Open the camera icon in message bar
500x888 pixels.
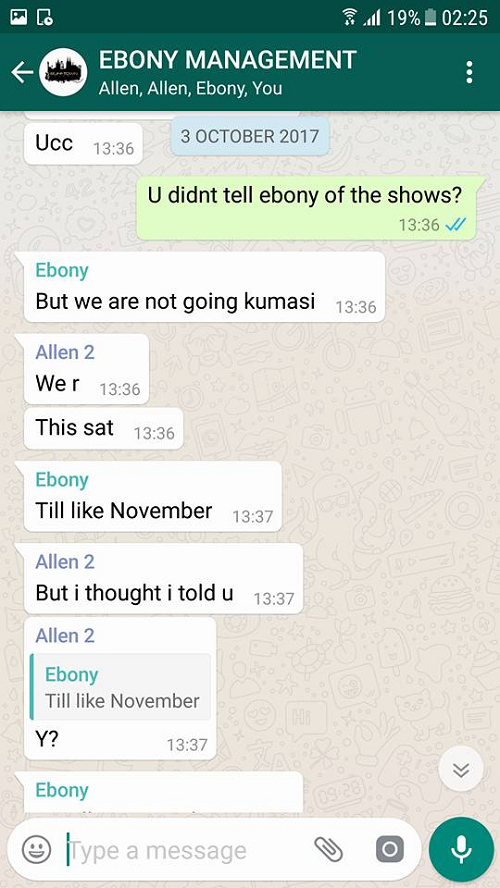(x=390, y=849)
